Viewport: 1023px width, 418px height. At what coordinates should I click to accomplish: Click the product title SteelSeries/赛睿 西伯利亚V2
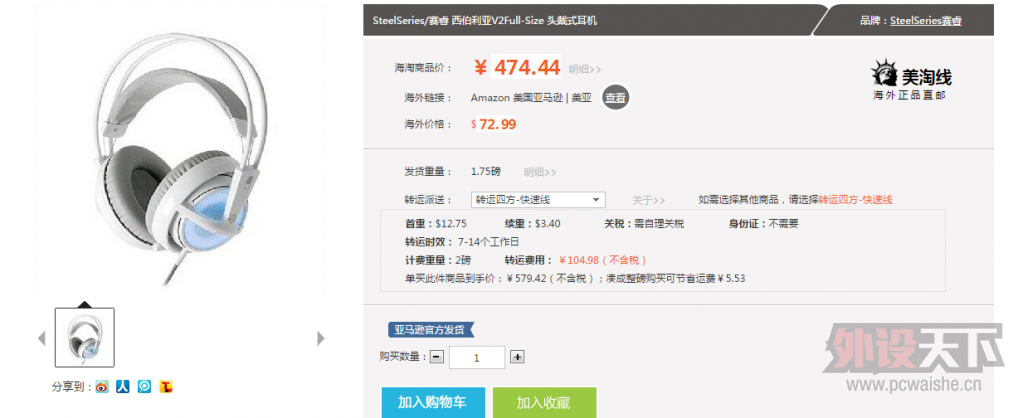(x=485, y=20)
